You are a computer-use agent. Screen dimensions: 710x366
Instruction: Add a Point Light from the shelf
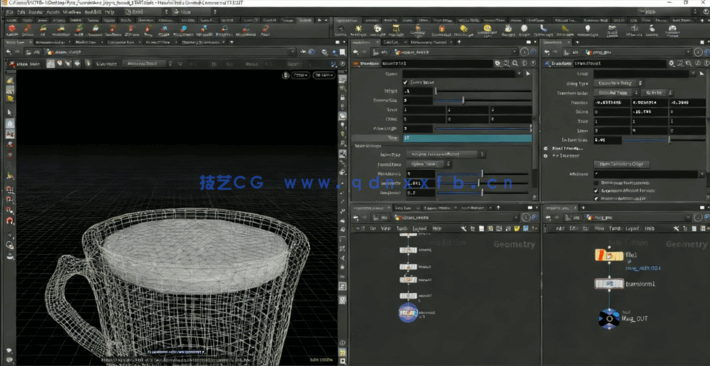[358, 30]
